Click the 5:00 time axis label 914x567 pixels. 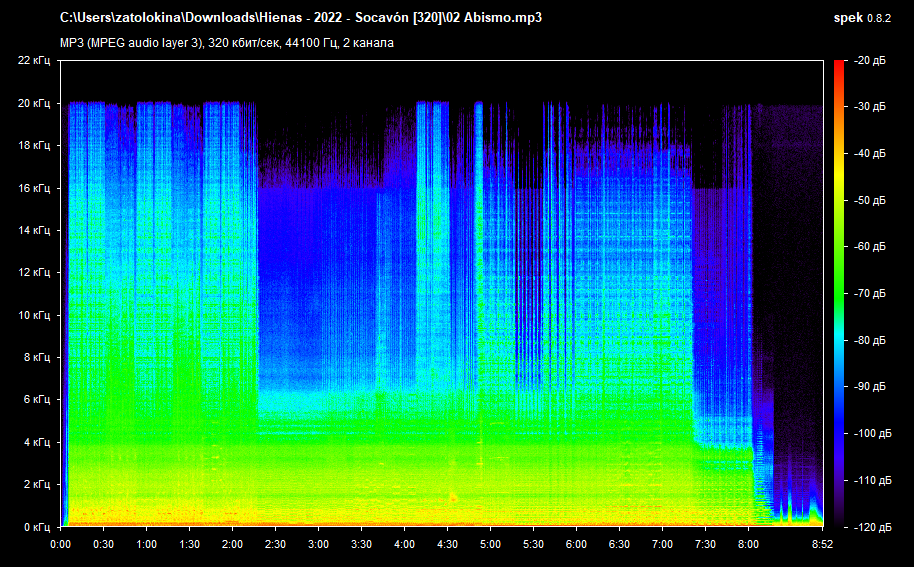click(x=490, y=544)
